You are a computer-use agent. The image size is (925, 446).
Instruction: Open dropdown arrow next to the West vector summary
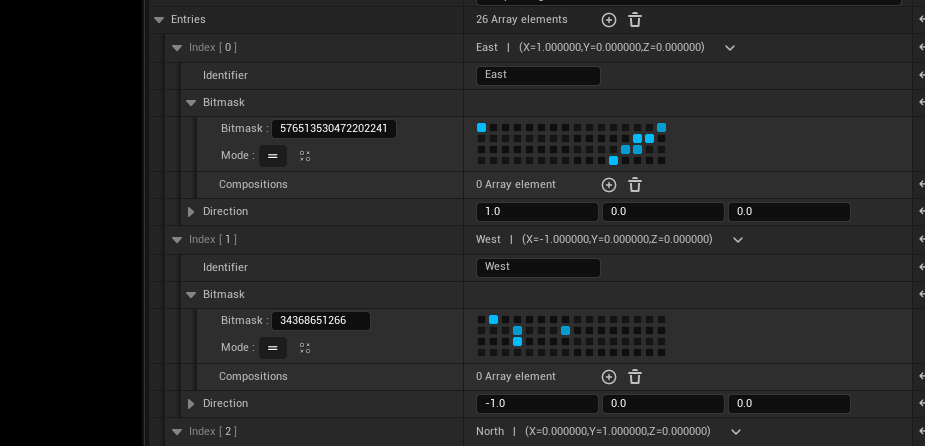(738, 240)
